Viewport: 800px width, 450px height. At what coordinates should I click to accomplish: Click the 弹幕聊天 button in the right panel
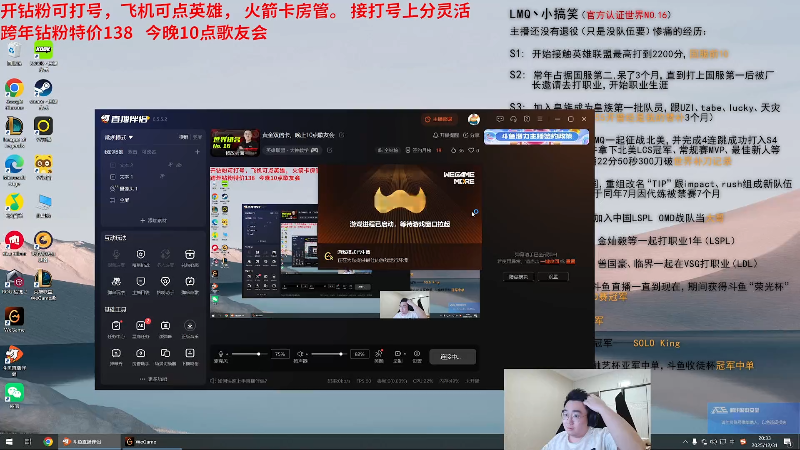[x=518, y=277]
